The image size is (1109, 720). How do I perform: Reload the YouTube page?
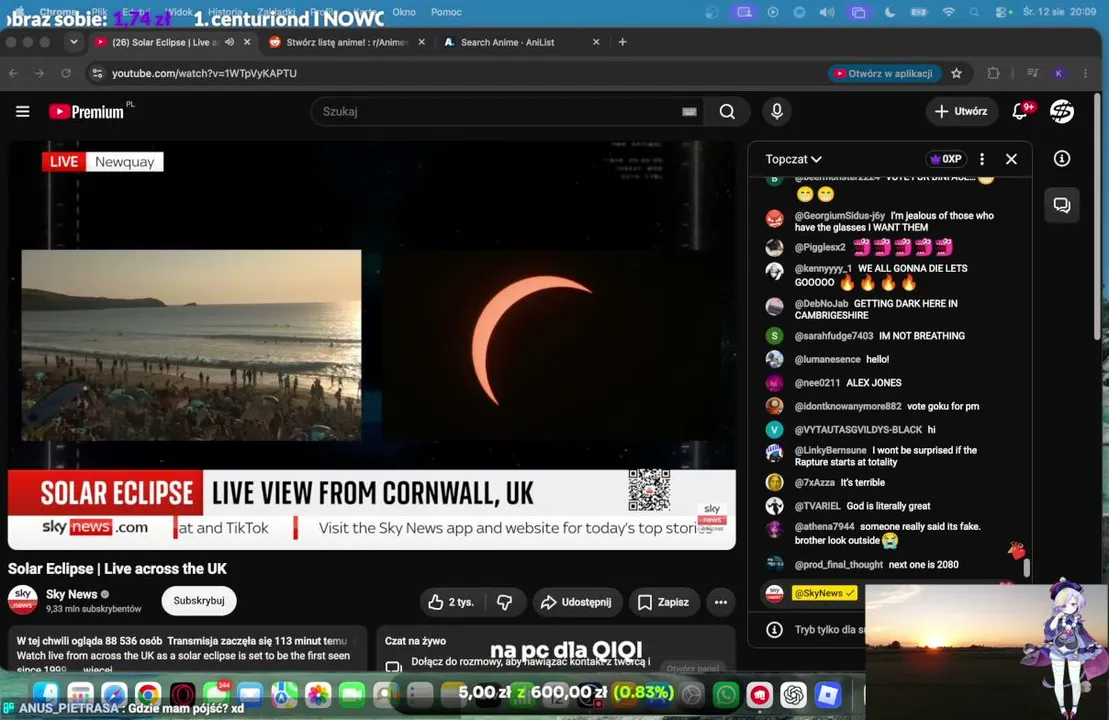click(66, 73)
